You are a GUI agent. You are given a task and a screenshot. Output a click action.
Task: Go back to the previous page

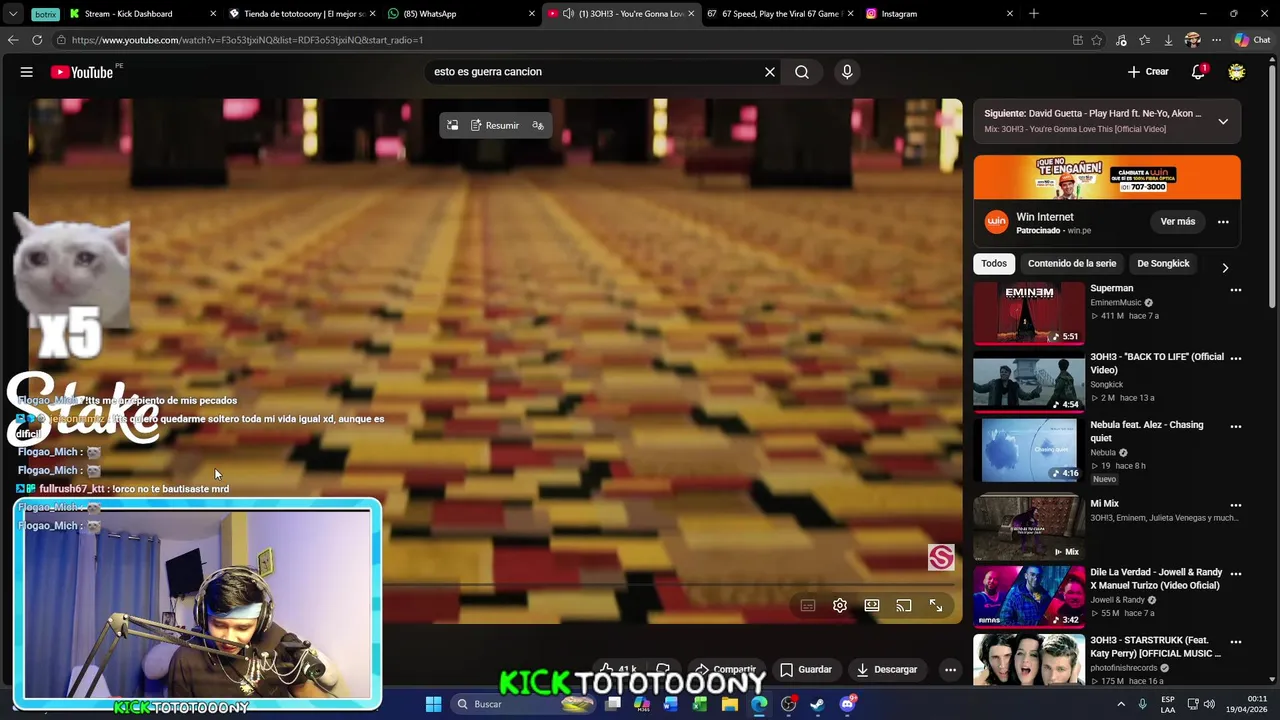coord(13,40)
